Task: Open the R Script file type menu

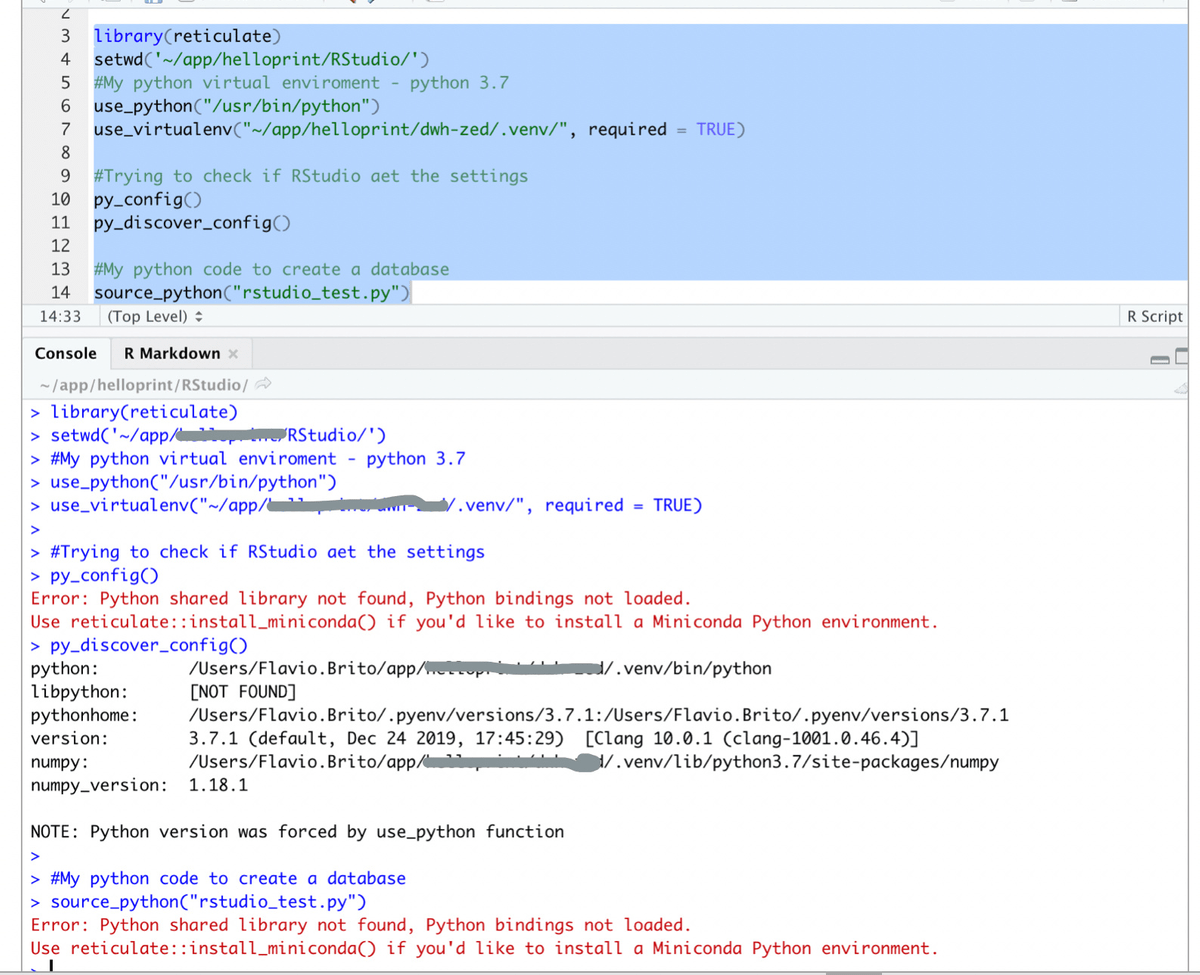Action: (1155, 316)
